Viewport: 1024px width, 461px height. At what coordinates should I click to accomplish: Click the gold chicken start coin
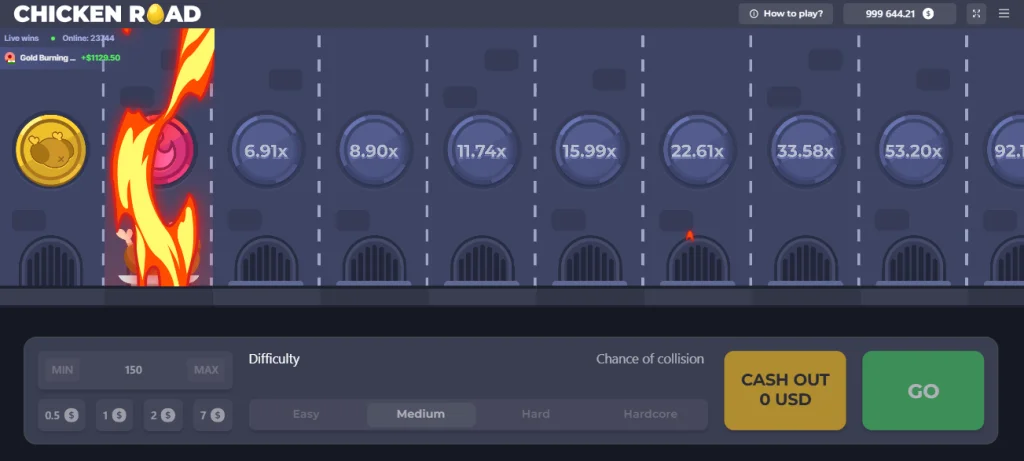[51, 150]
